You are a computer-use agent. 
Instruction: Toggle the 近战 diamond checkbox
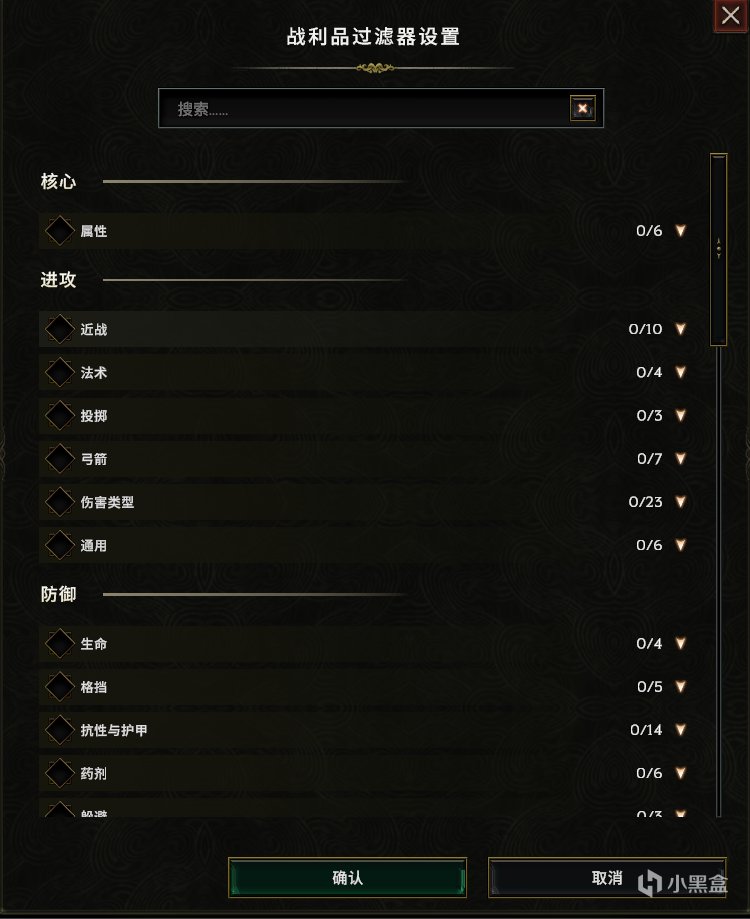60,329
